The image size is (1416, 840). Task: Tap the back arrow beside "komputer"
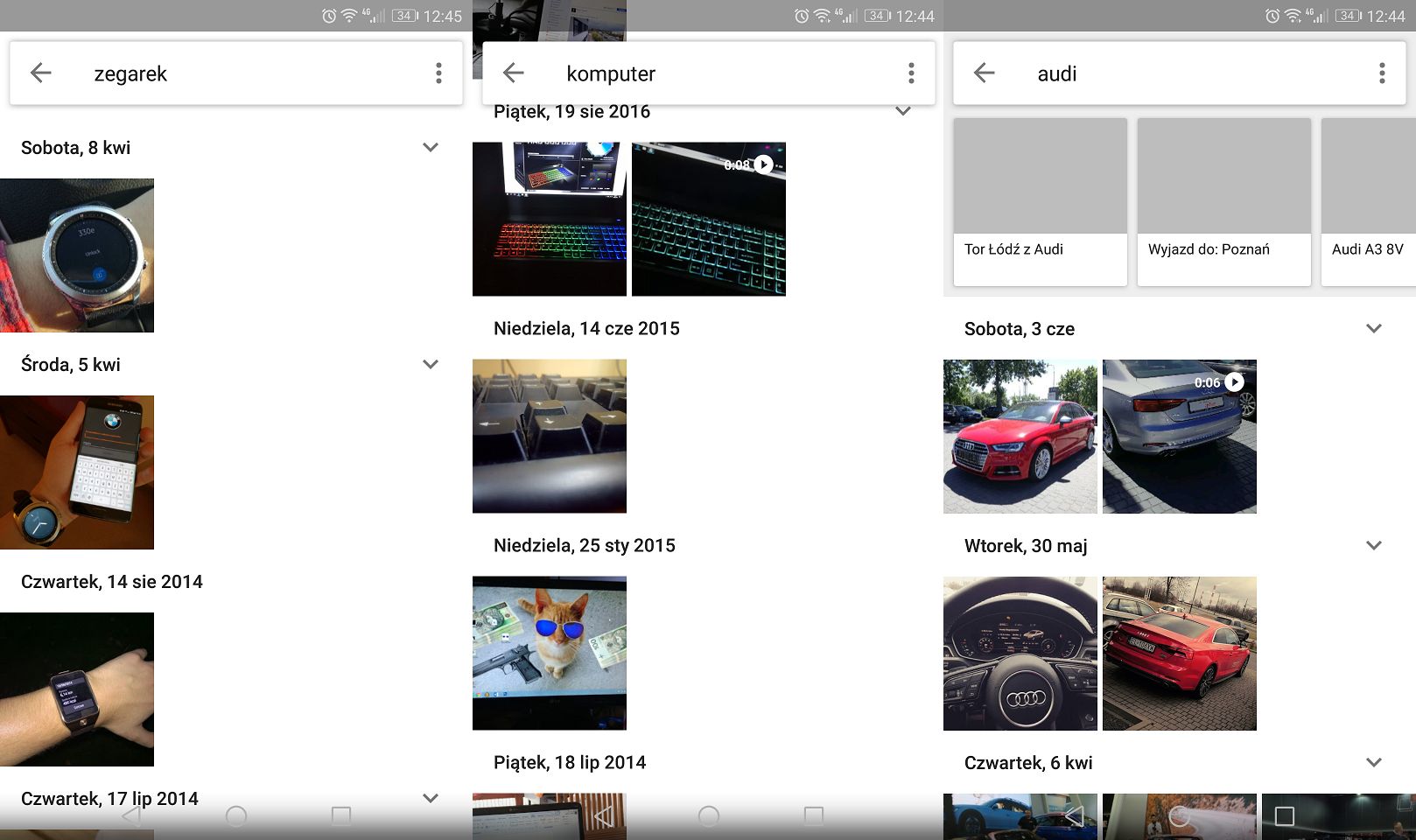[513, 73]
